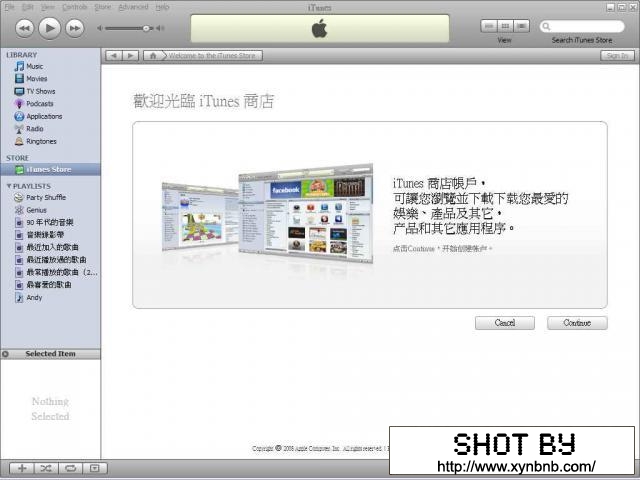The image size is (640, 480).
Task: Click the Selected Item panel round icon
Action: tap(5, 354)
